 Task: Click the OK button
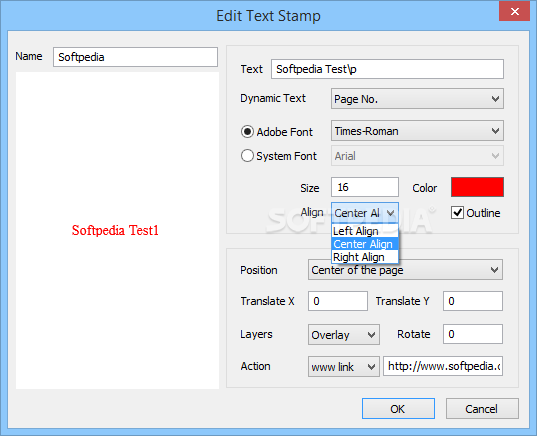tap(398, 409)
